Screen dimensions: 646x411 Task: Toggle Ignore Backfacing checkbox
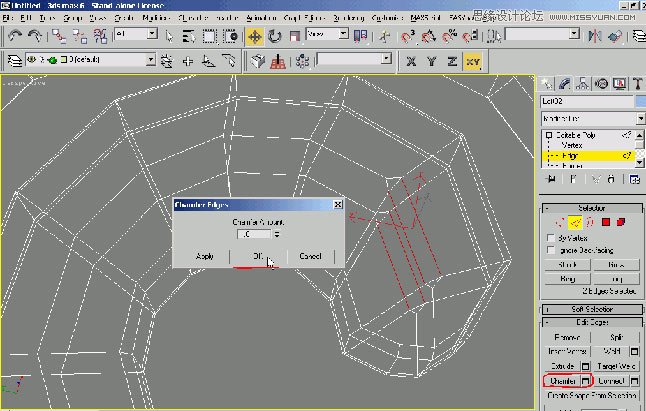[x=552, y=250]
